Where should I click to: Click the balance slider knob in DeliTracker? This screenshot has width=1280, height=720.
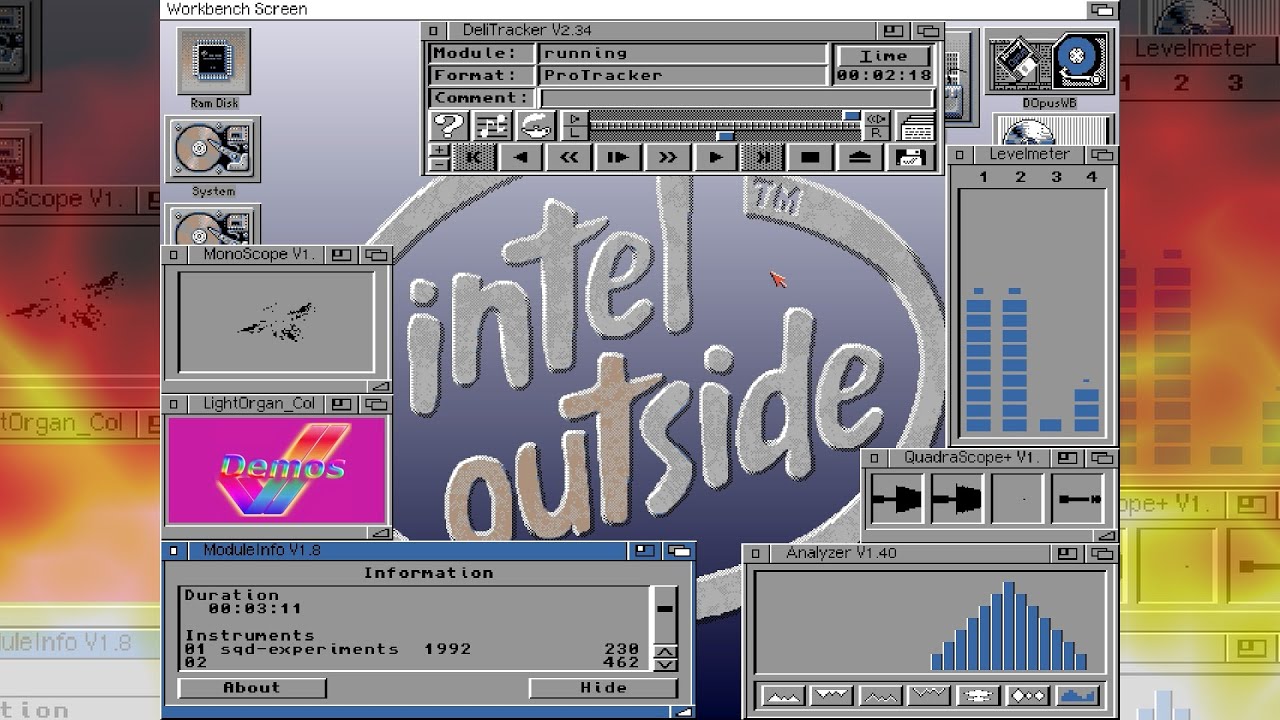725,135
